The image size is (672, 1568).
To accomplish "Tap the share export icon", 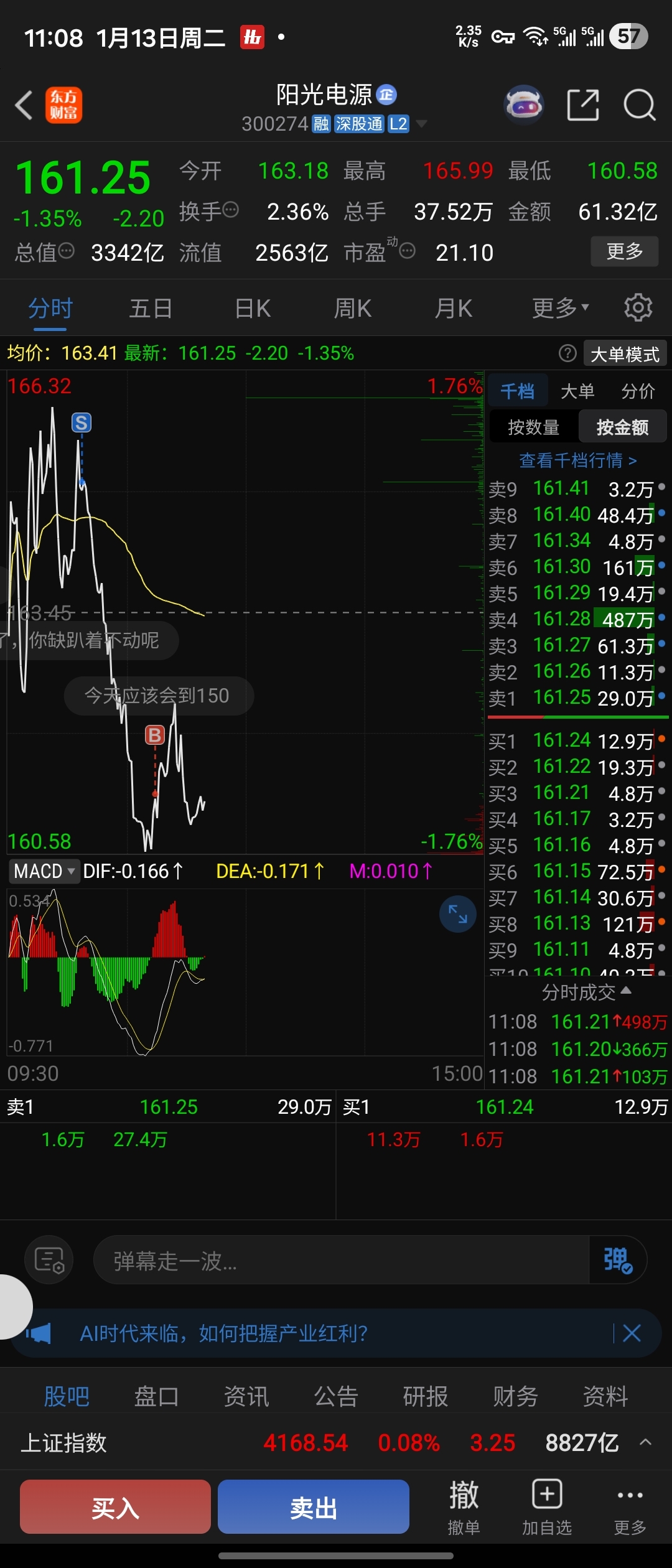I will tap(583, 105).
